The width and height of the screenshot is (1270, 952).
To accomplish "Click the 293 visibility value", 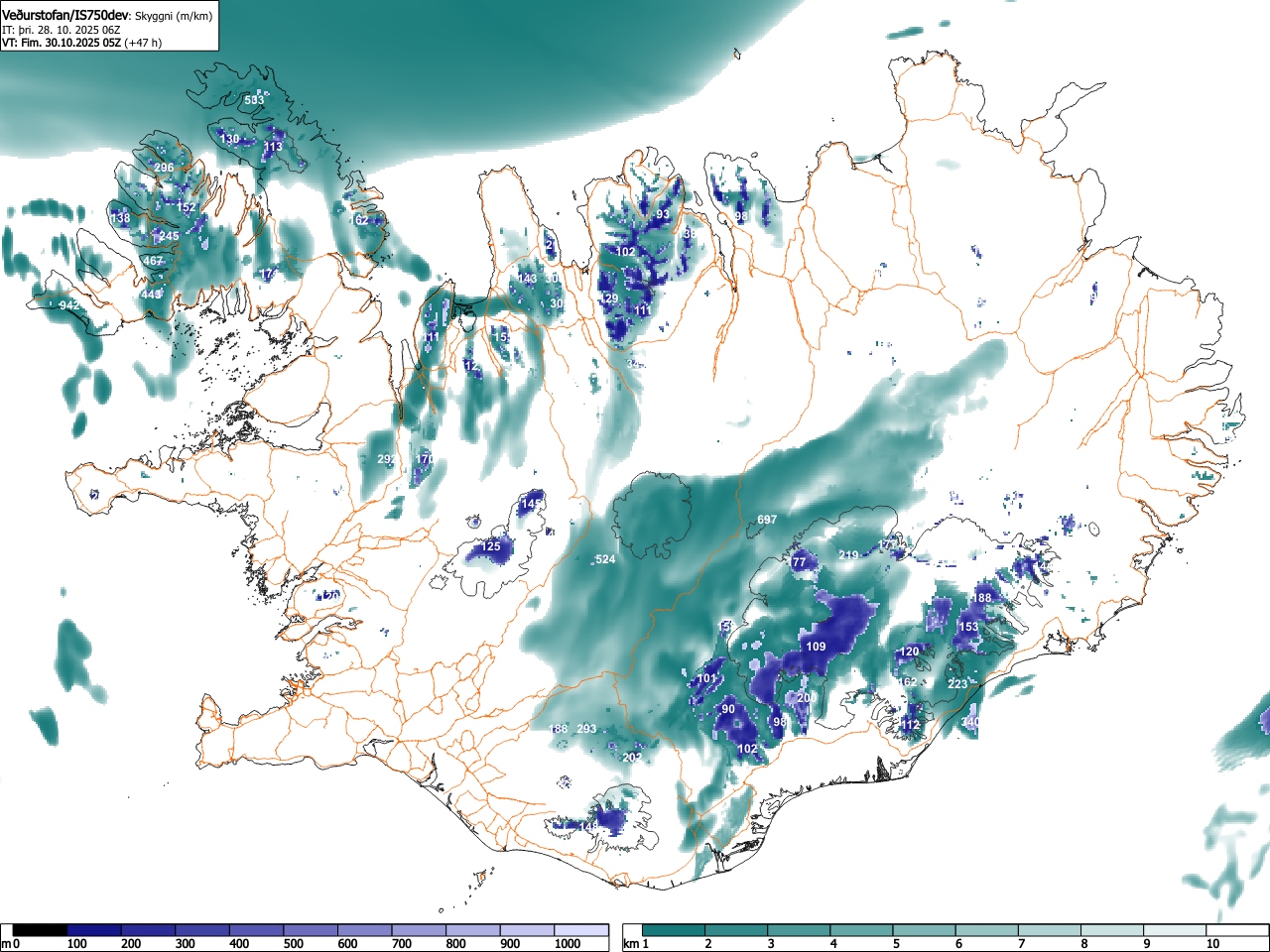I will pos(586,729).
